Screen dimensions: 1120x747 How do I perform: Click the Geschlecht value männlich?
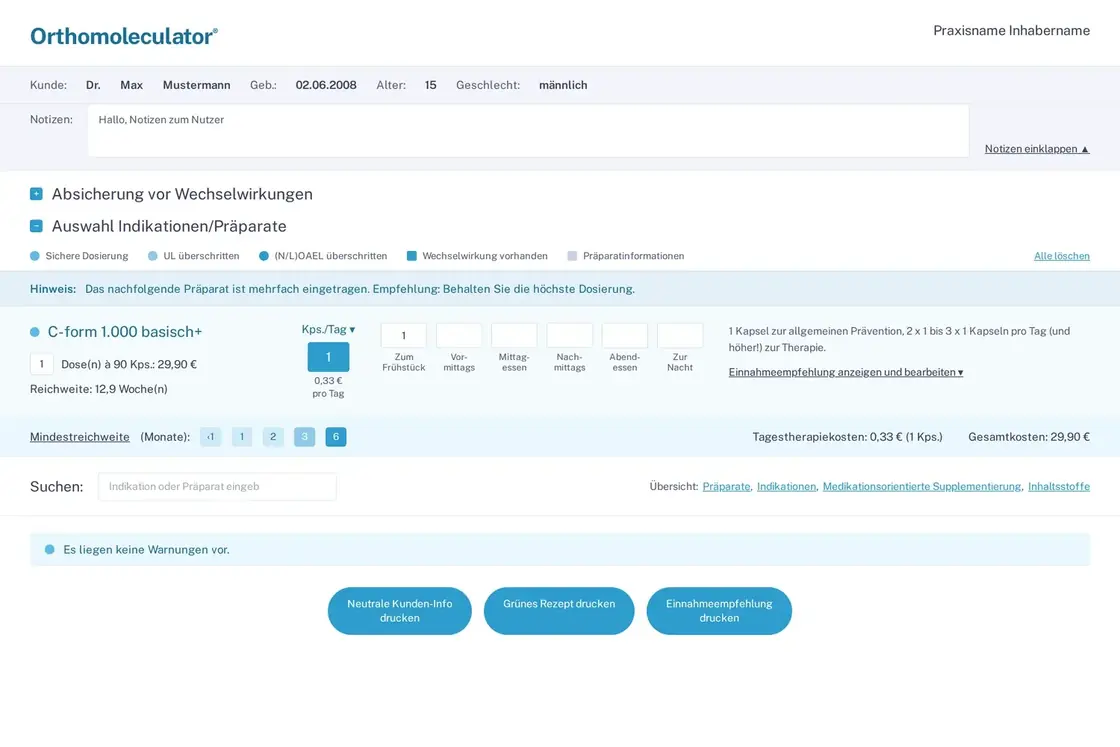coord(563,85)
